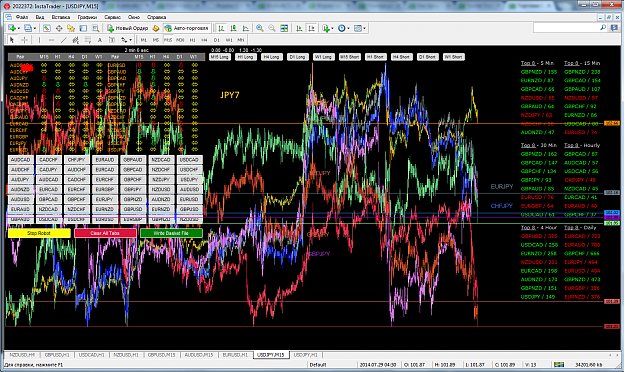Switch to M1 timeframe
The height and width of the screenshot is (372, 625).
pyautogui.click(x=144, y=40)
